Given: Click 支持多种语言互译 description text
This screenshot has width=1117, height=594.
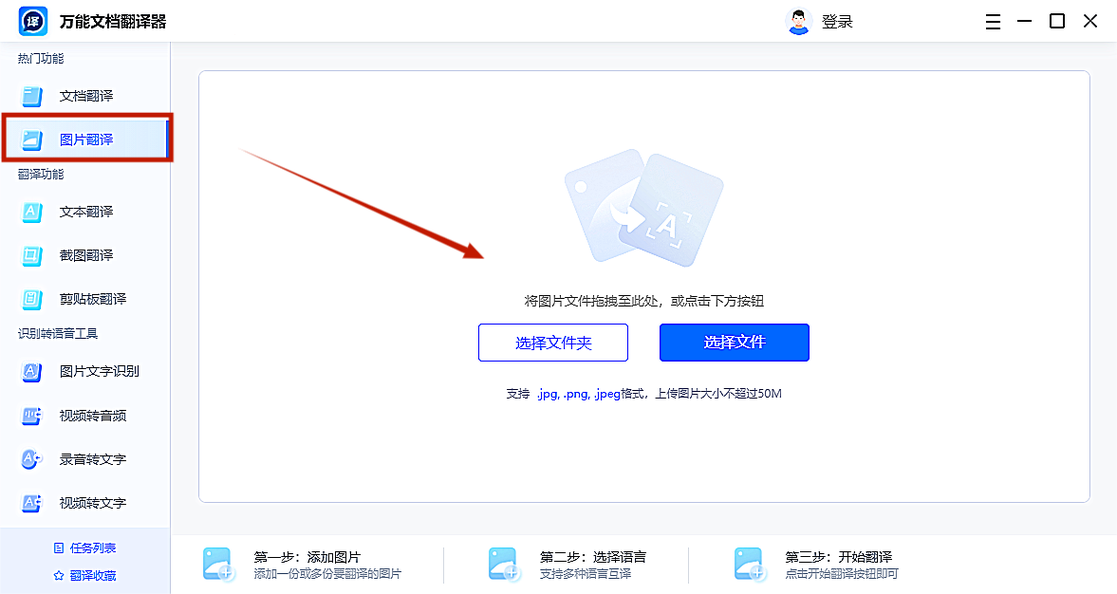Looking at the screenshot, I should [585, 574].
